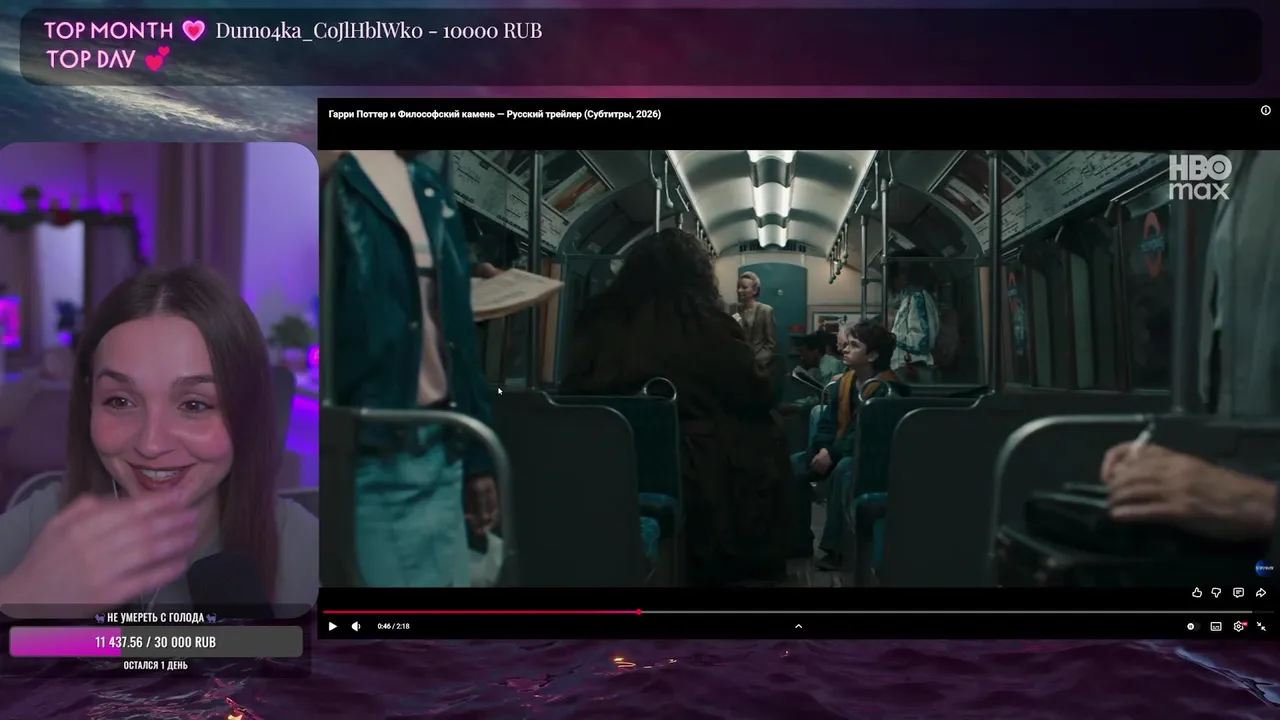Click the 0:46 / 2:18 time display
Viewport: 1280px width, 720px height.
[x=393, y=626]
